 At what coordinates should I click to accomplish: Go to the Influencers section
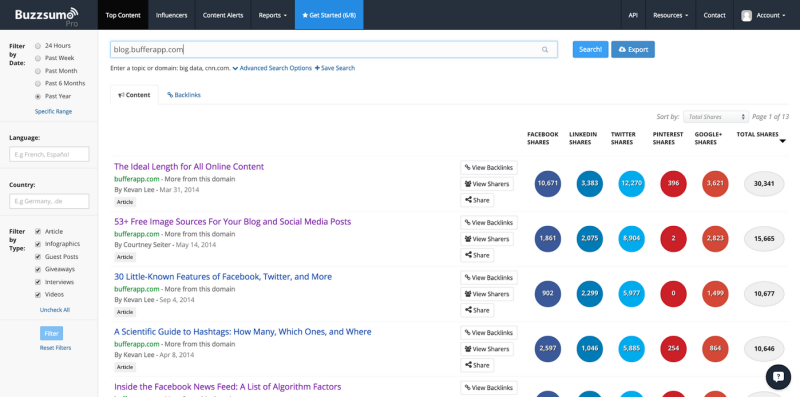click(171, 15)
